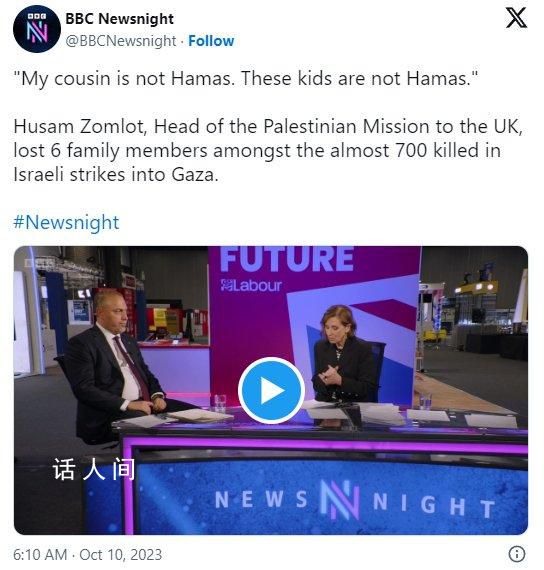Click the Newsnight N logo on desk
The height and width of the screenshot is (570, 544).
tap(340, 499)
